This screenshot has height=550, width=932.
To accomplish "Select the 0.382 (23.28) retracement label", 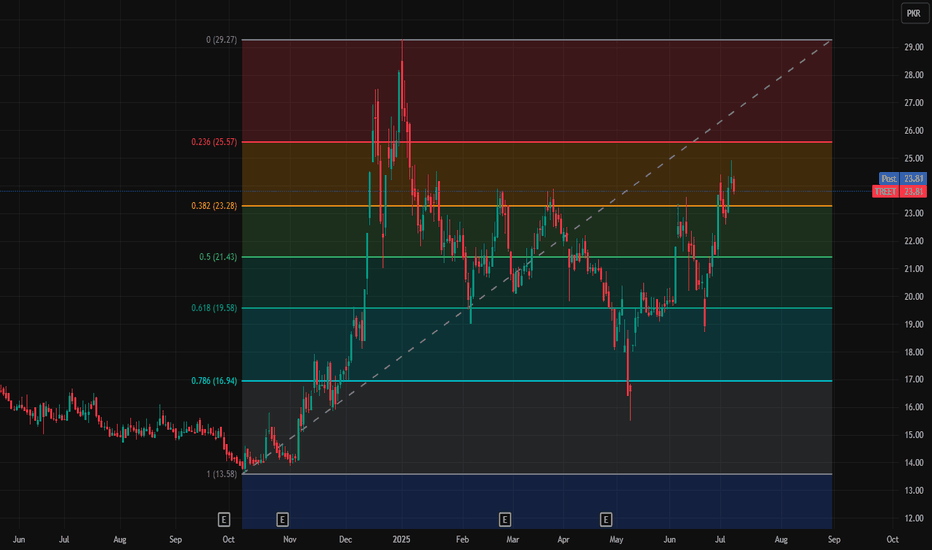I will (x=214, y=206).
